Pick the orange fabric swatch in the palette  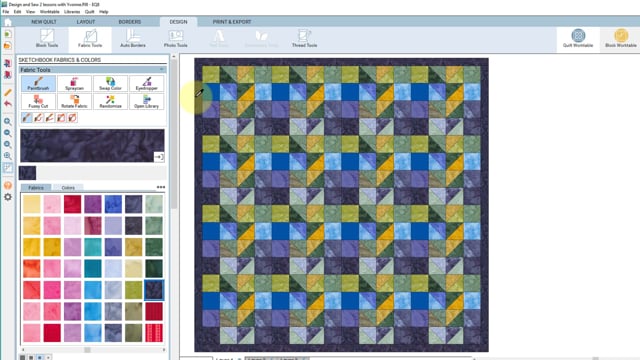point(32,269)
